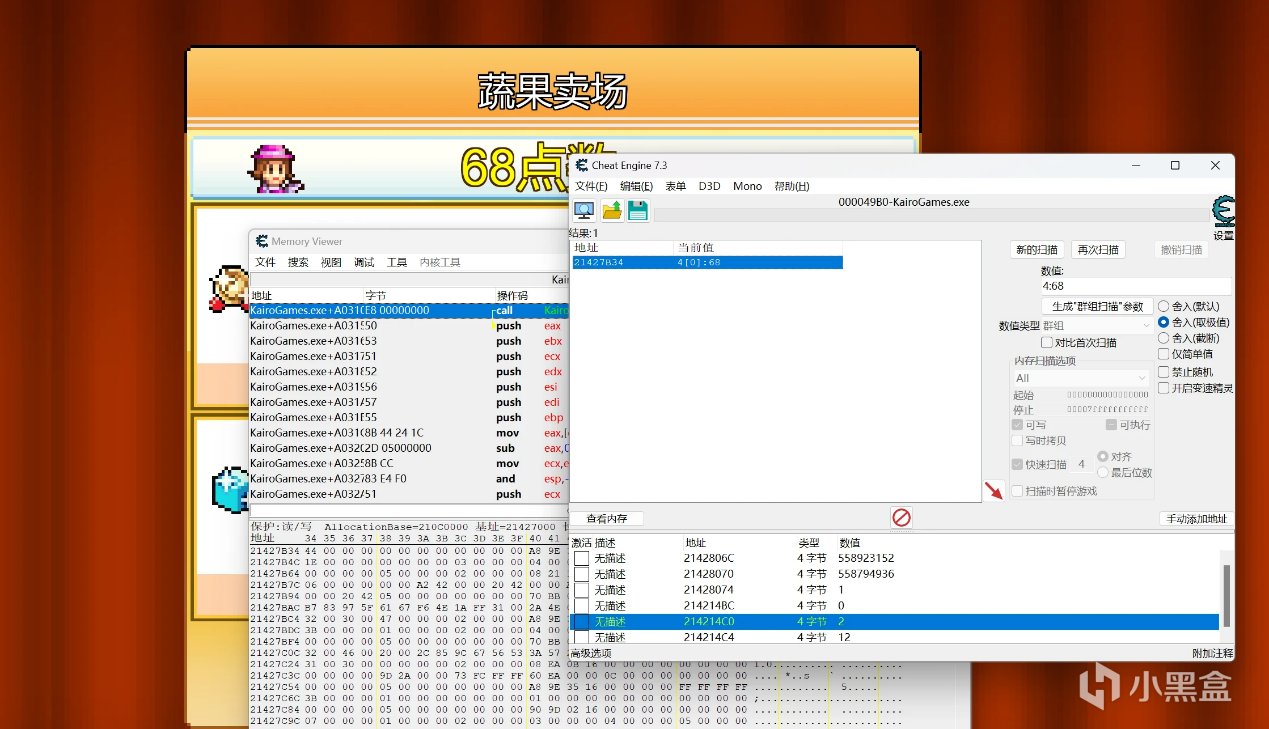The image size is (1269, 729).
Task: Open the 表单 menu
Action: [676, 186]
